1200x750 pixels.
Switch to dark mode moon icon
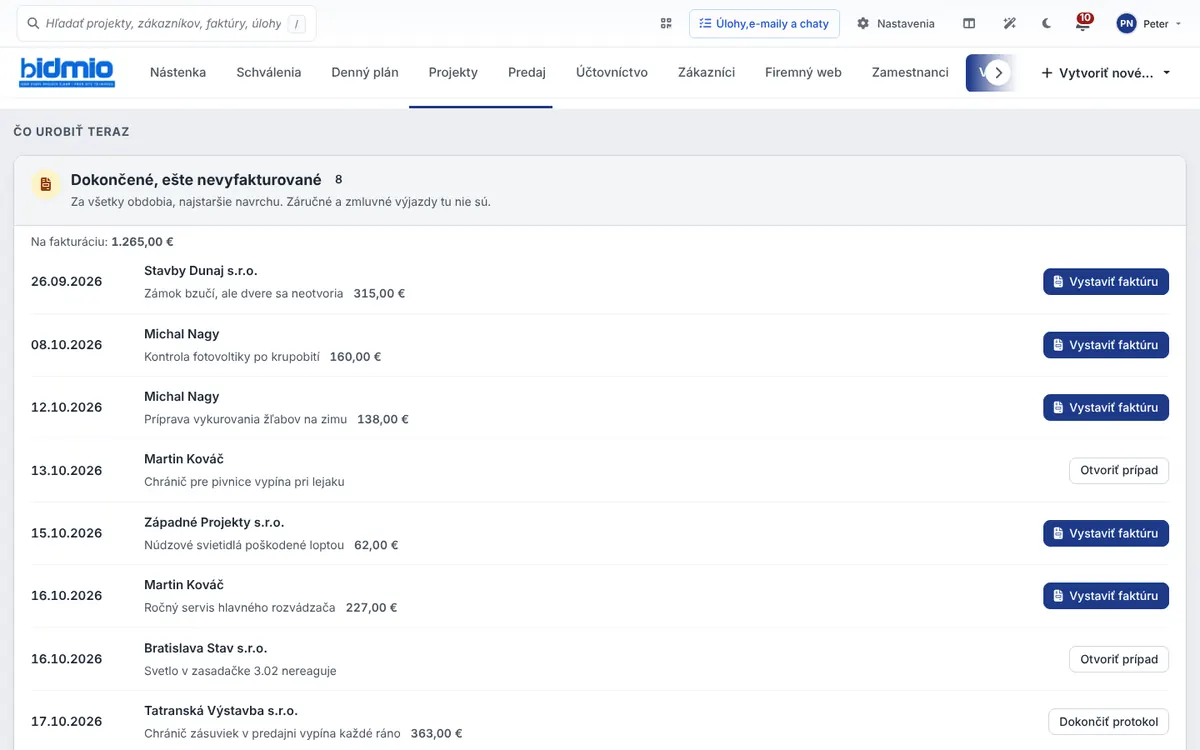click(1046, 23)
